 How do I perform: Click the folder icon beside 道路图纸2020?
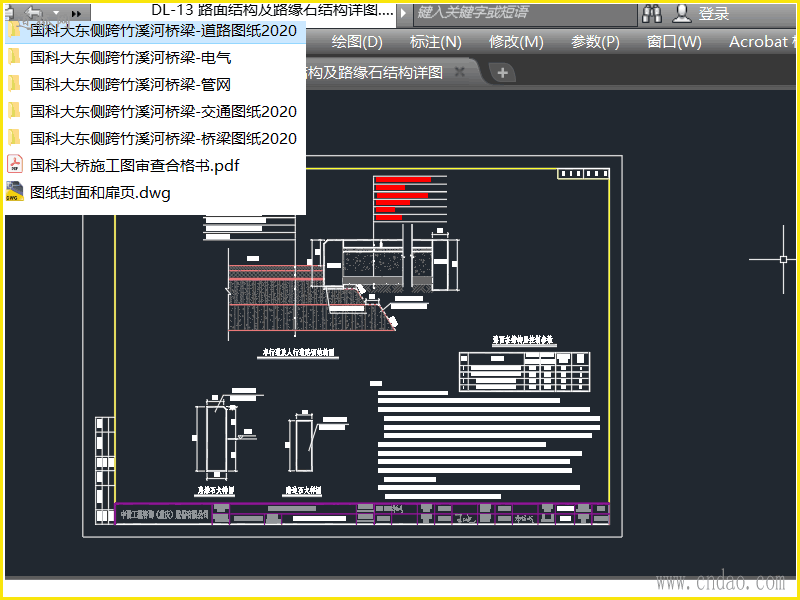[x=15, y=30]
